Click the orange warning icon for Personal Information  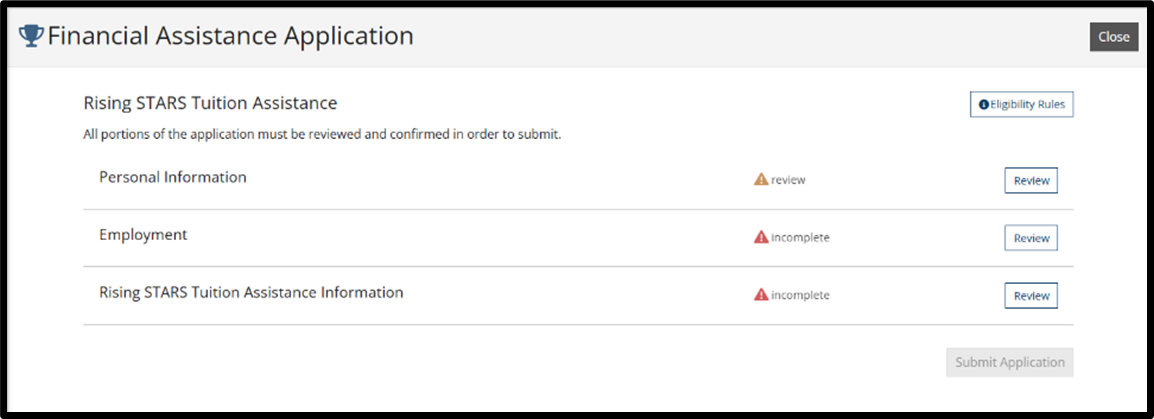coord(761,179)
